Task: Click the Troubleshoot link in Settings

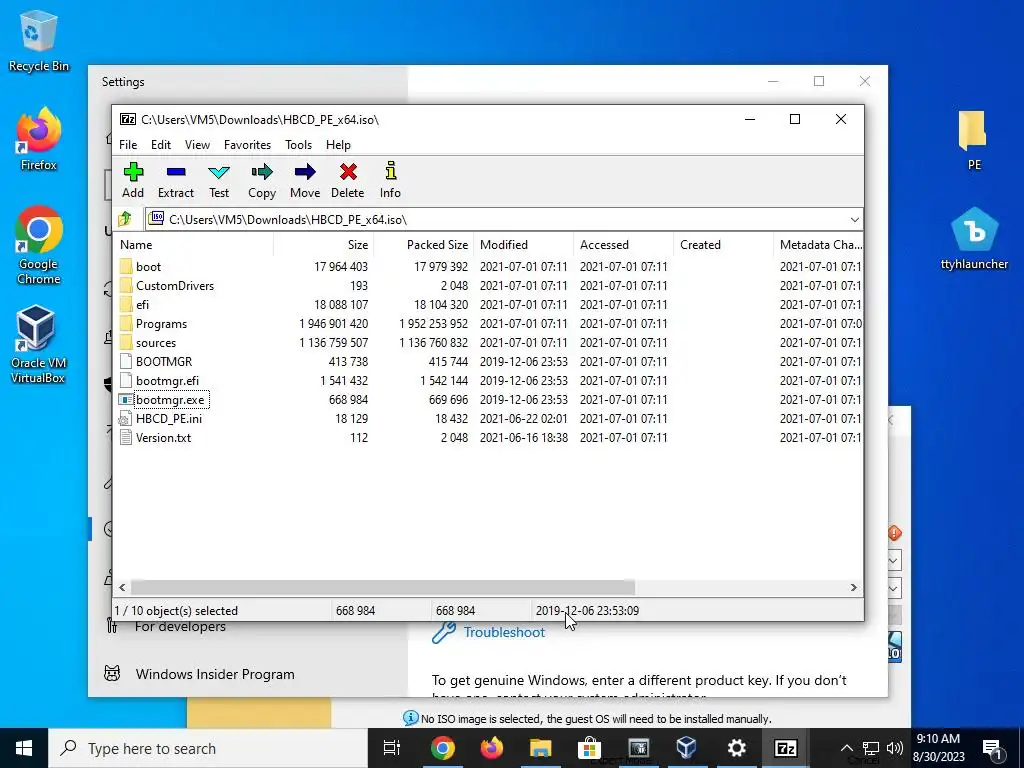Action: 504,632
